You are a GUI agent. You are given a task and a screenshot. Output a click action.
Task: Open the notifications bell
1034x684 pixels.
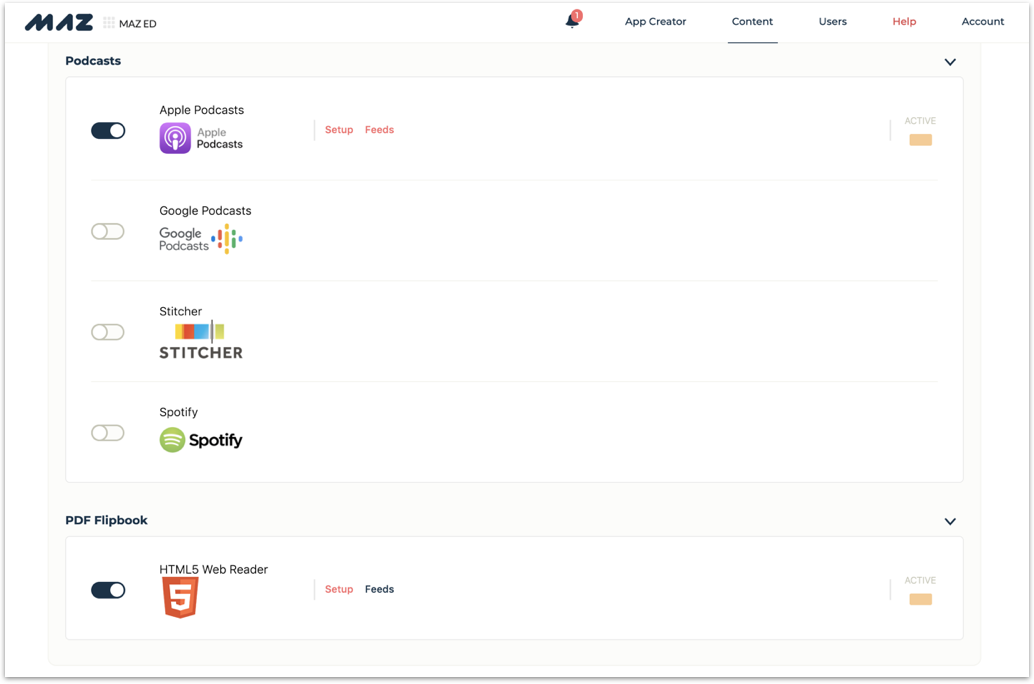572,21
